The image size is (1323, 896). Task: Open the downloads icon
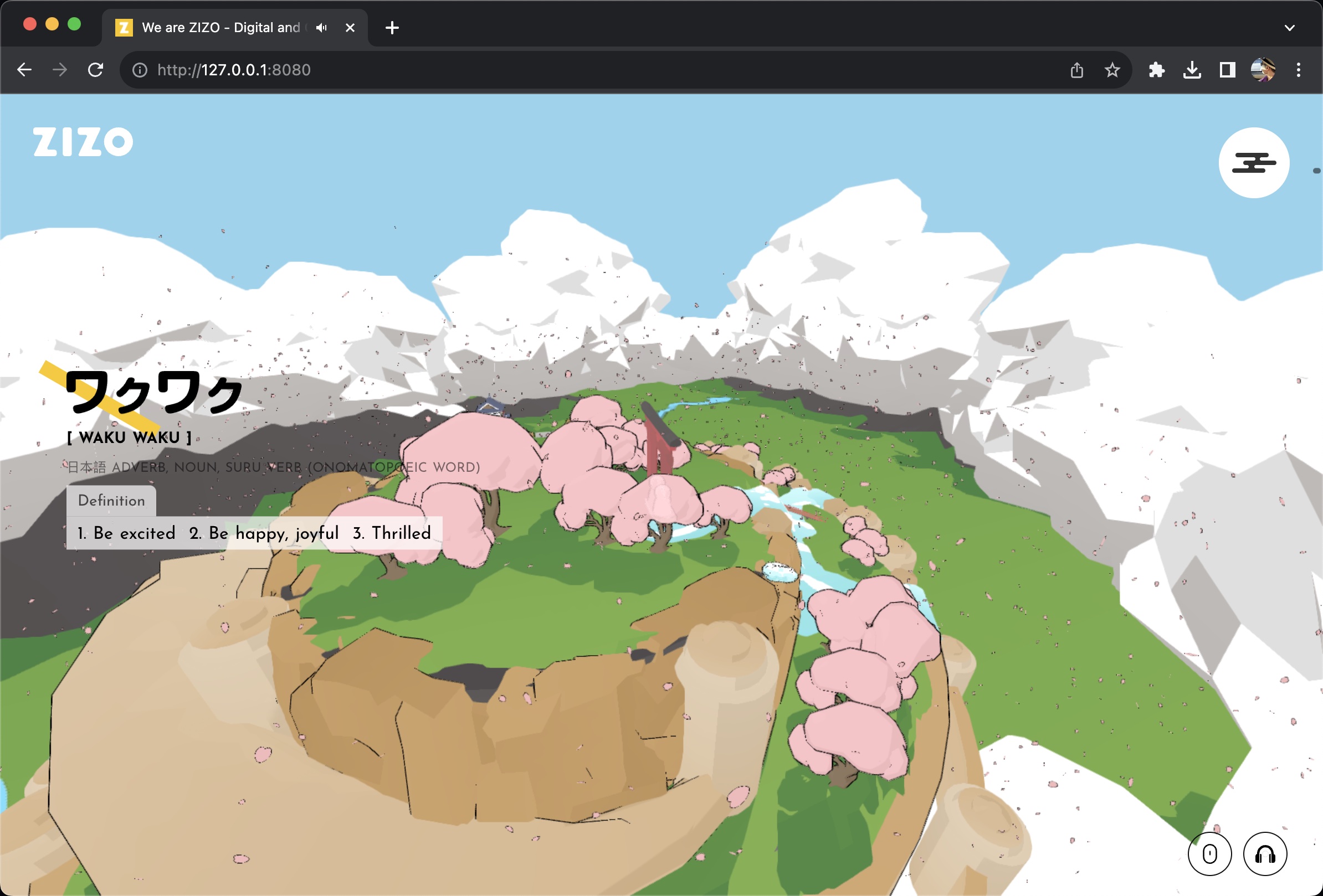(1192, 70)
